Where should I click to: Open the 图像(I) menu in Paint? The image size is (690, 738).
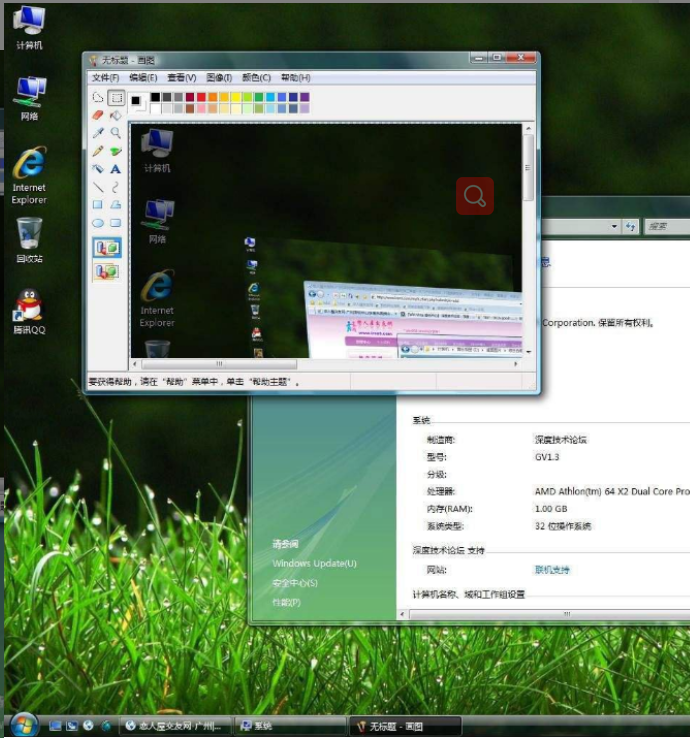pos(219,78)
